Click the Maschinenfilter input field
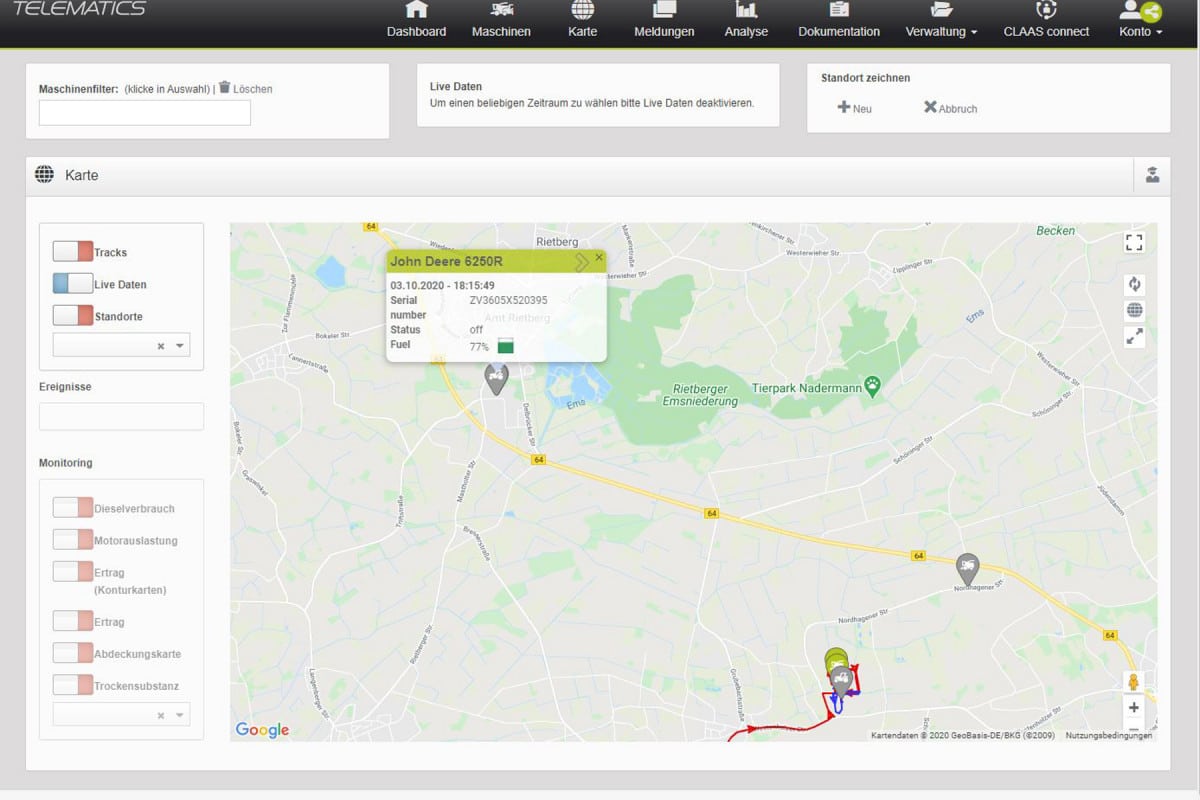Viewport: 1200px width, 800px height. [x=145, y=113]
